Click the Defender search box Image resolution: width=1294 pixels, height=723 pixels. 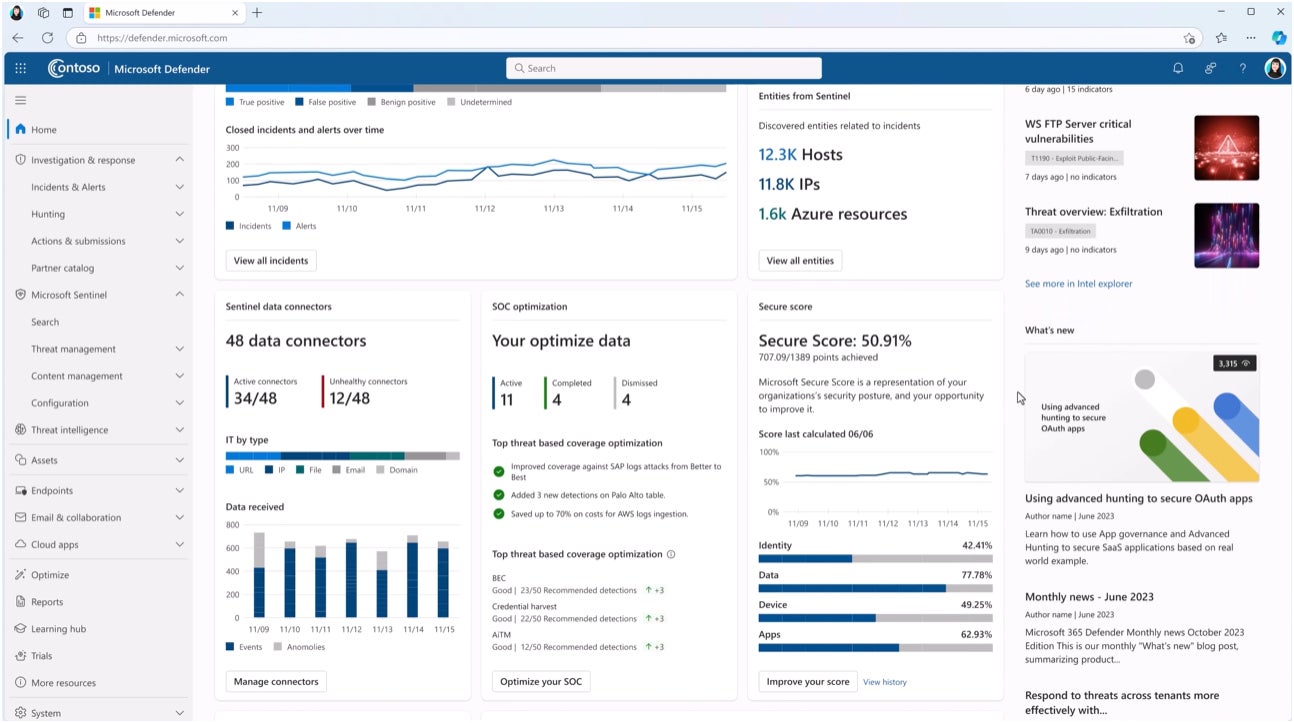click(x=664, y=68)
